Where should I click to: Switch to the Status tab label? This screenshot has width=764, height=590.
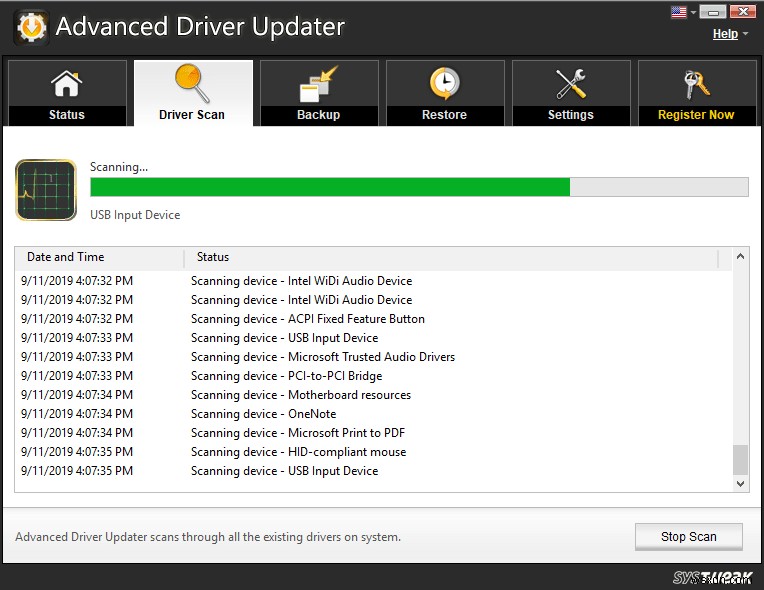click(x=67, y=114)
